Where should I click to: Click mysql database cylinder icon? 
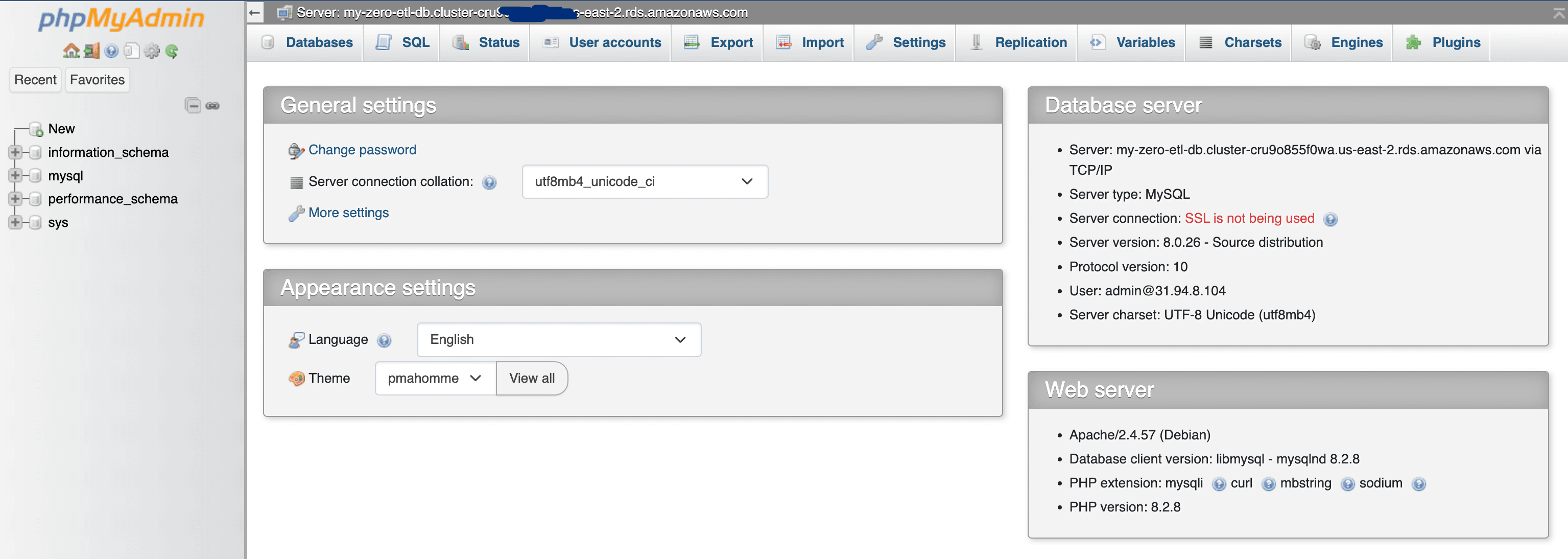coord(36,176)
